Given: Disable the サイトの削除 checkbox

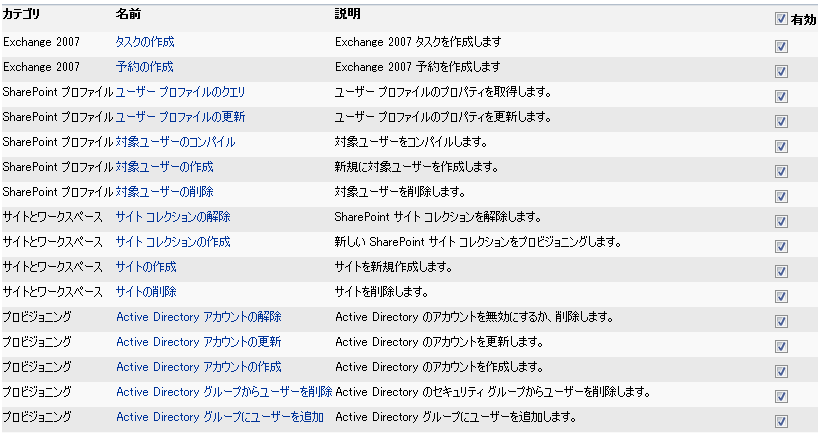Looking at the screenshot, I should pyautogui.click(x=781, y=297).
